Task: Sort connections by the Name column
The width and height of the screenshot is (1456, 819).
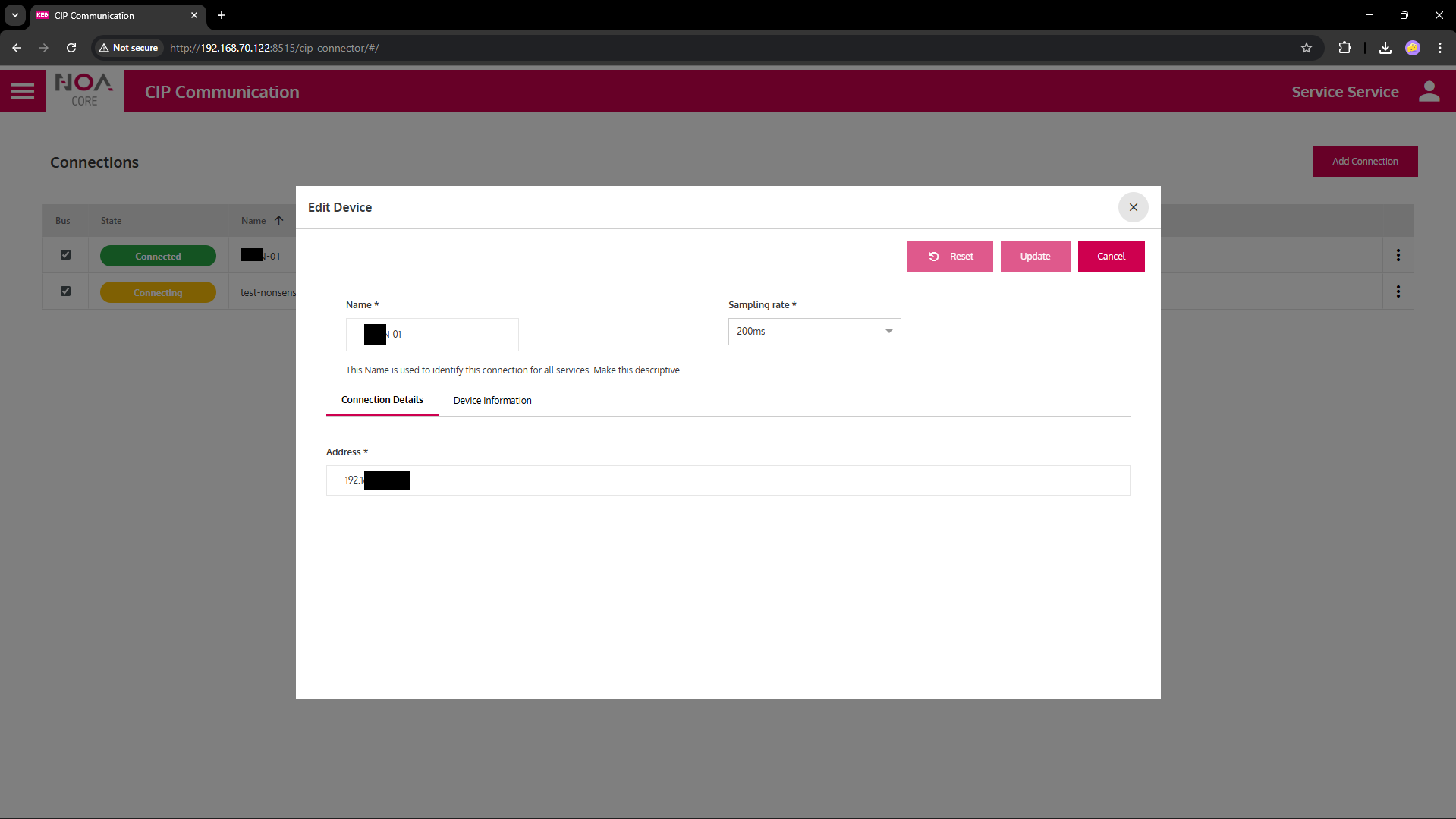Action: (254, 221)
